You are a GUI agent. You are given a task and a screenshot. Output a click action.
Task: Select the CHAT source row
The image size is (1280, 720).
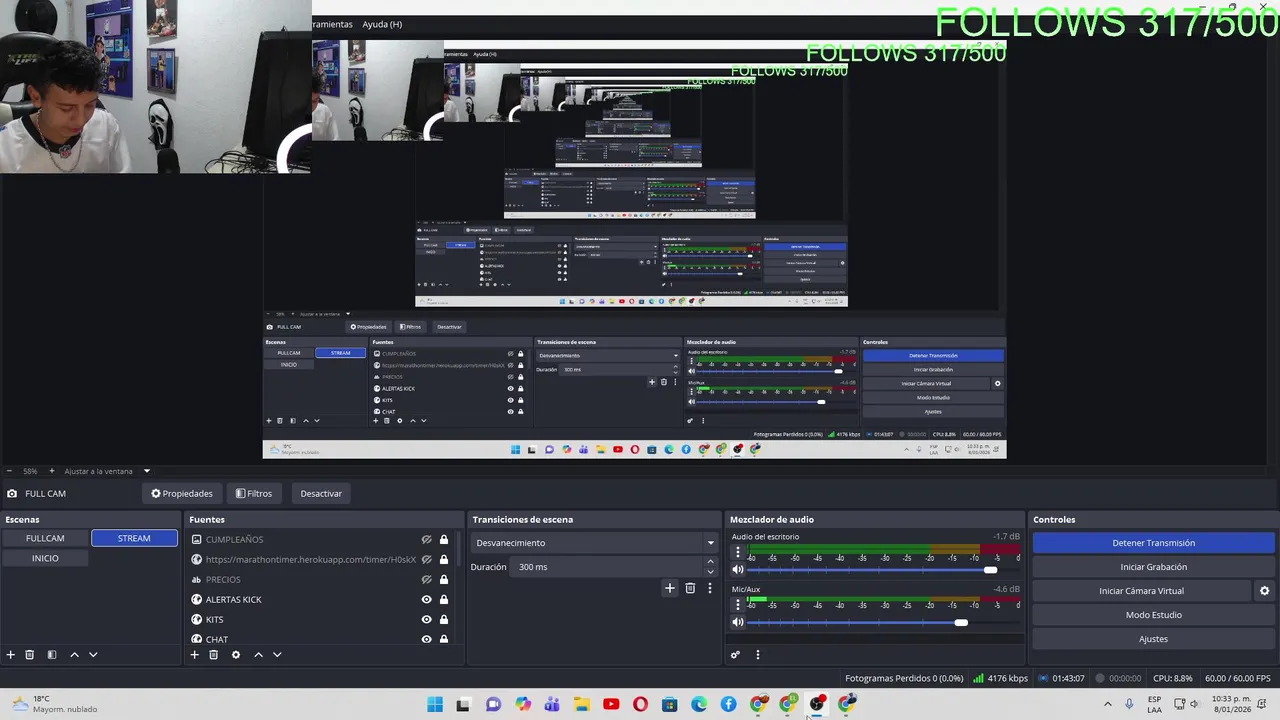coord(320,639)
